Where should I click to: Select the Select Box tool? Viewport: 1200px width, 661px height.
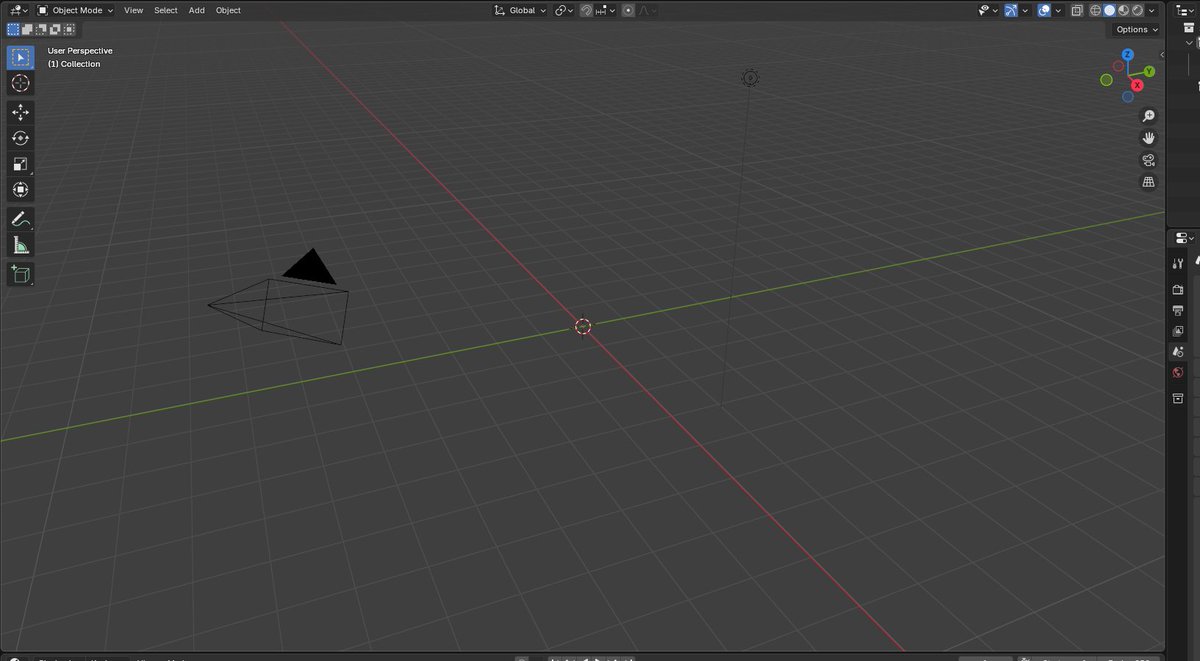point(20,57)
